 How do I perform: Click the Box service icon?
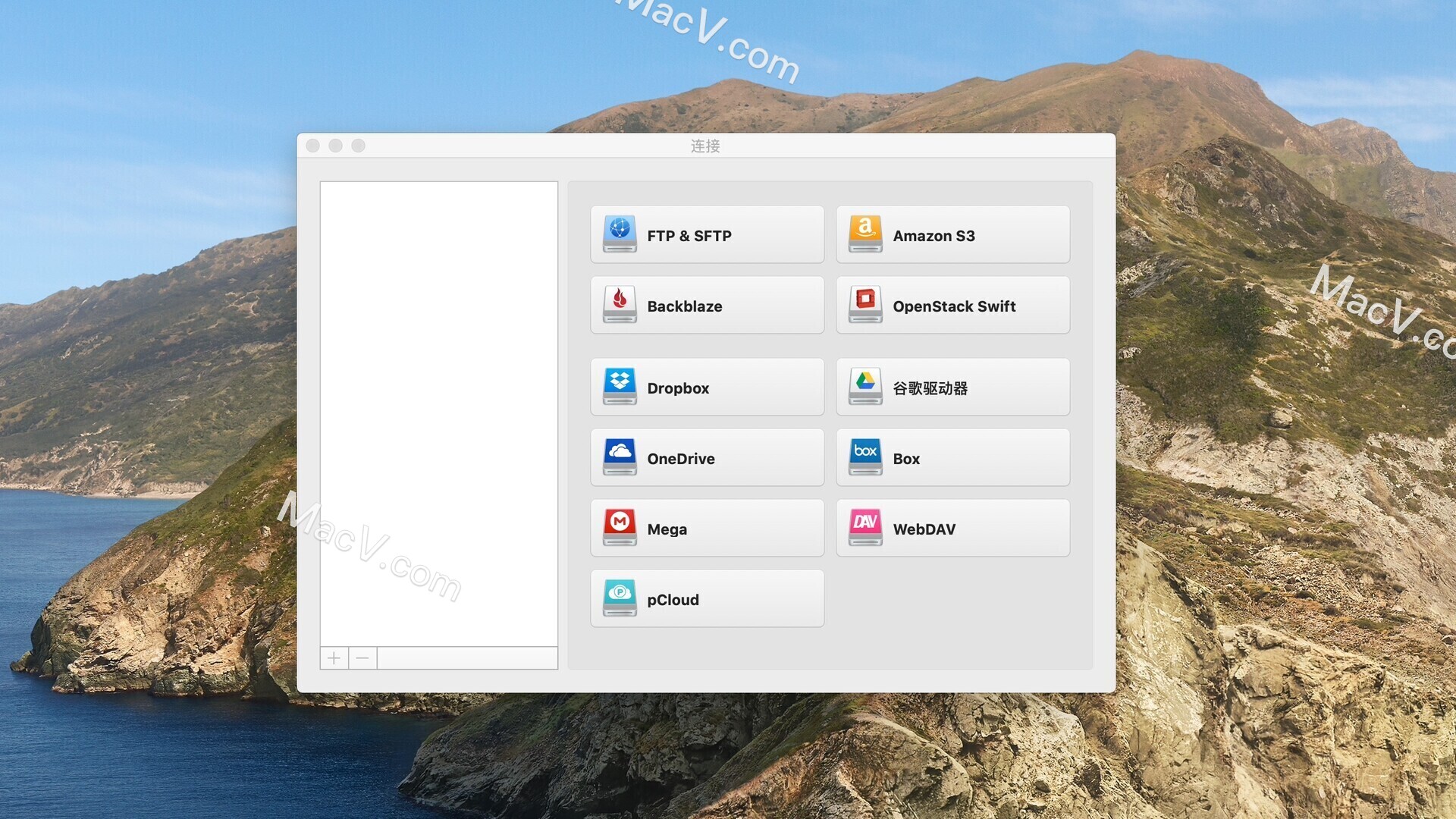tap(864, 457)
